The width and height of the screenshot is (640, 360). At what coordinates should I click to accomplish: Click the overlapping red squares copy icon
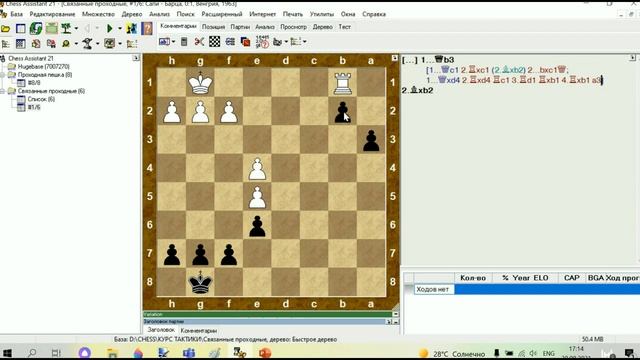coord(245,42)
